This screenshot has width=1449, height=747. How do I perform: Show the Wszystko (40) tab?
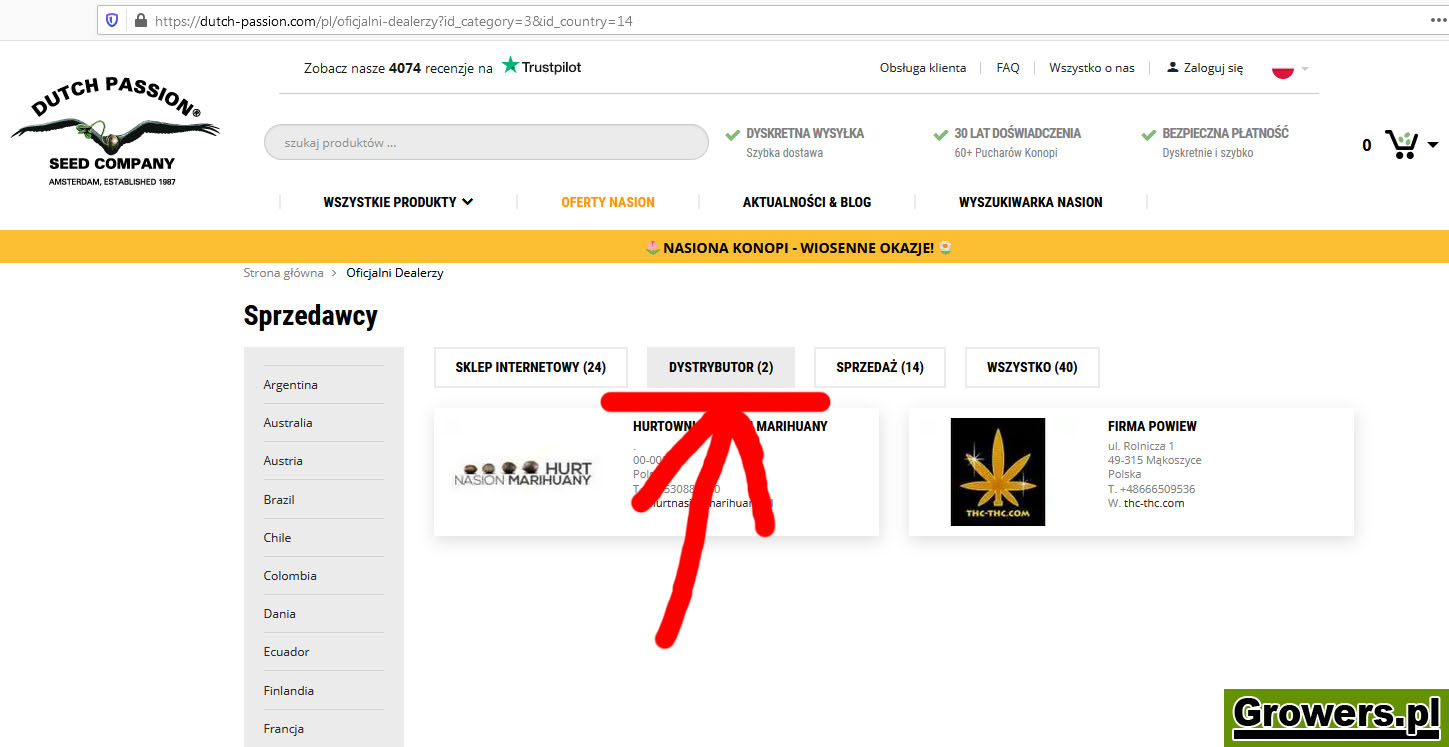[x=1031, y=367]
